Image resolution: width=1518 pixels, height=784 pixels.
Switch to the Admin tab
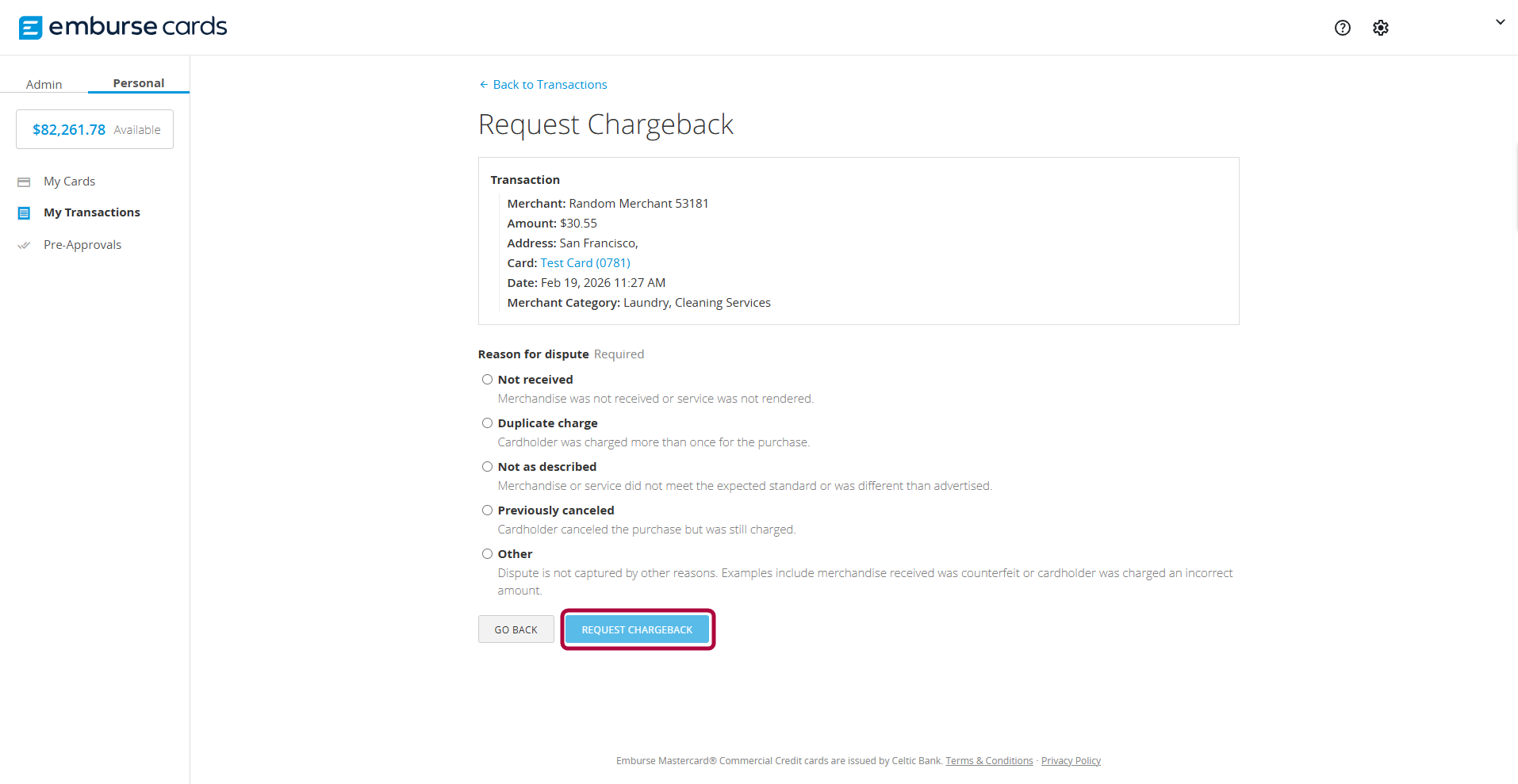[44, 84]
